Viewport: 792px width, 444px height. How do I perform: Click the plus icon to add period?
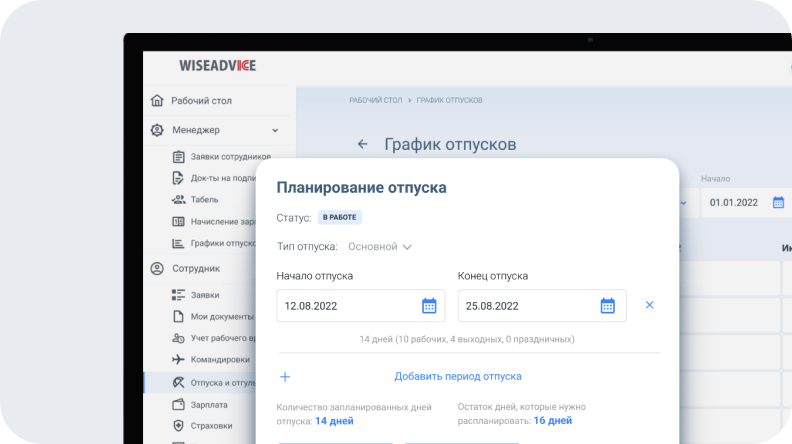pos(285,377)
